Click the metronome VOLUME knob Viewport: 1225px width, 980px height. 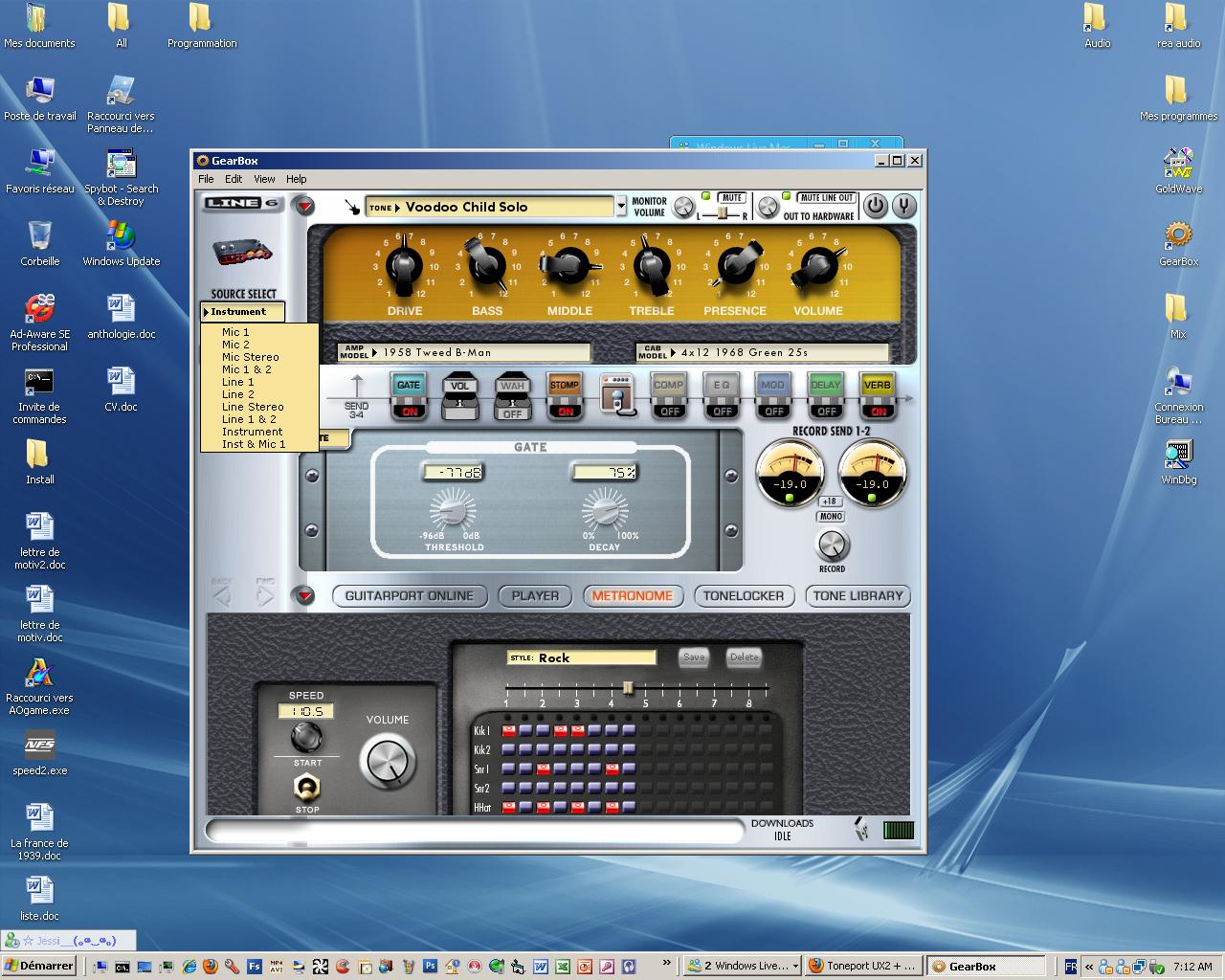click(388, 762)
